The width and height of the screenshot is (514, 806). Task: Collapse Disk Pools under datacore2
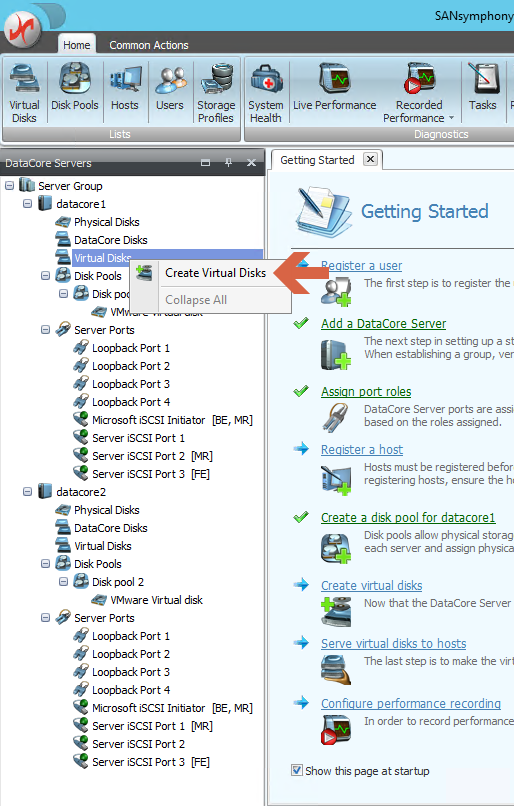(45, 564)
